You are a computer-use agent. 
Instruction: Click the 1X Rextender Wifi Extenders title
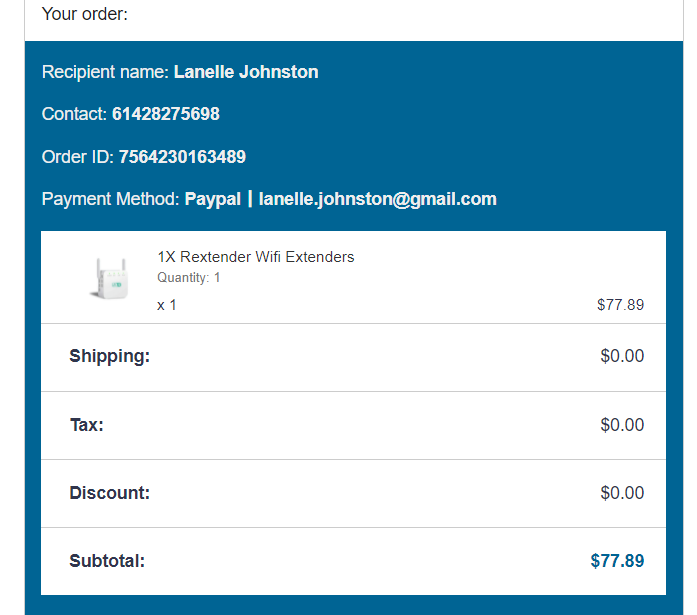click(256, 257)
